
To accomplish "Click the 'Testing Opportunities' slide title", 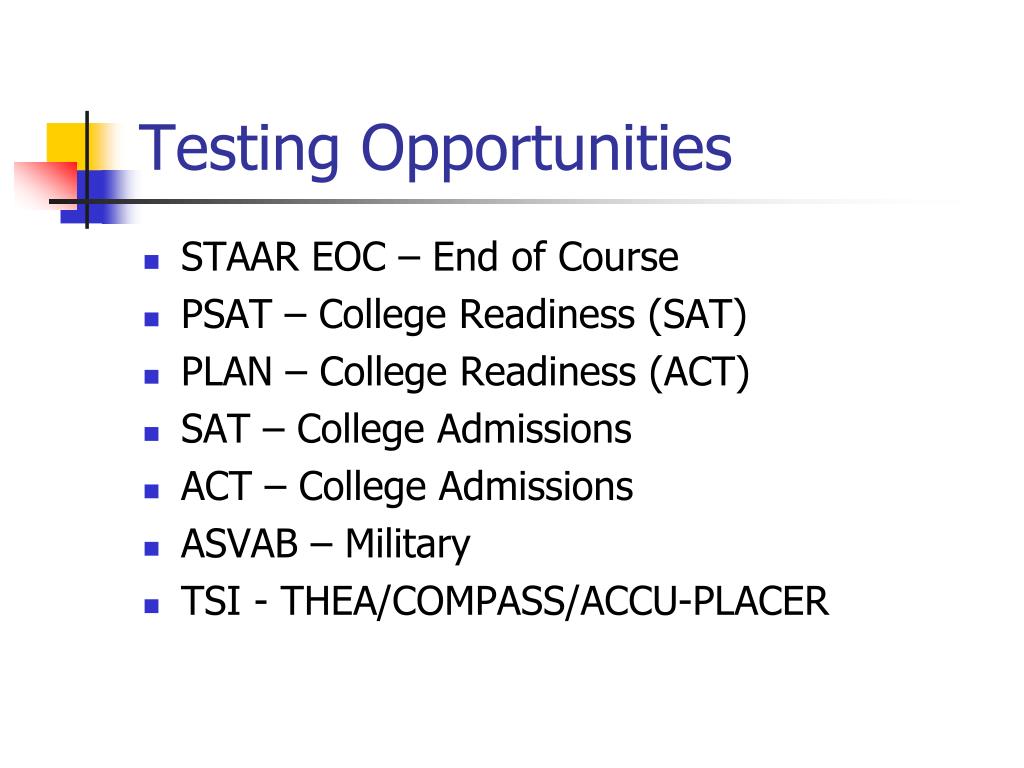I will click(435, 150).
